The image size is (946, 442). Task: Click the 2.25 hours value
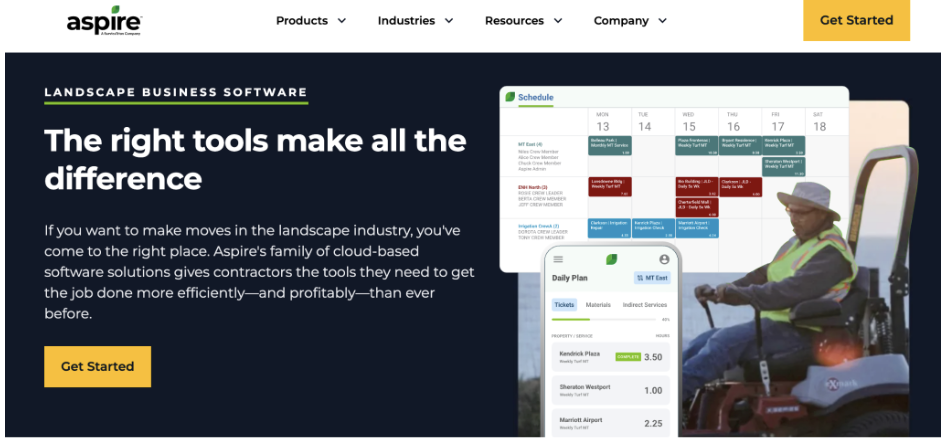[x=653, y=423]
